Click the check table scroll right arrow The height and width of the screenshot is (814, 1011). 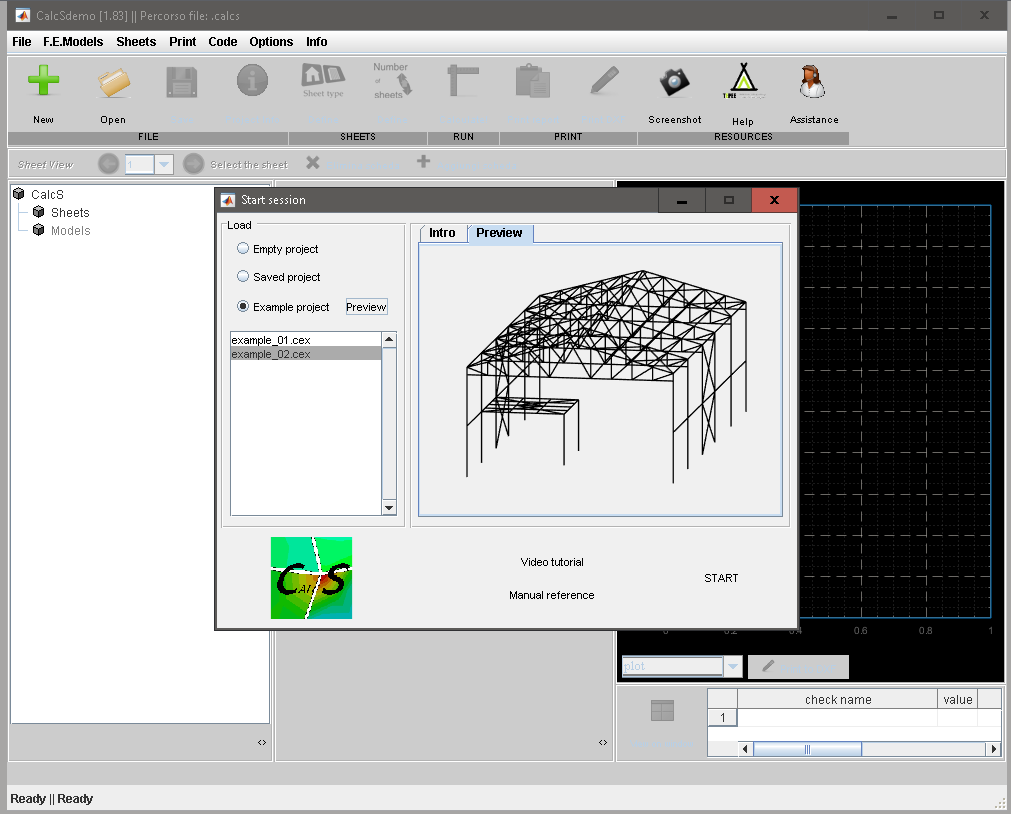pos(994,749)
